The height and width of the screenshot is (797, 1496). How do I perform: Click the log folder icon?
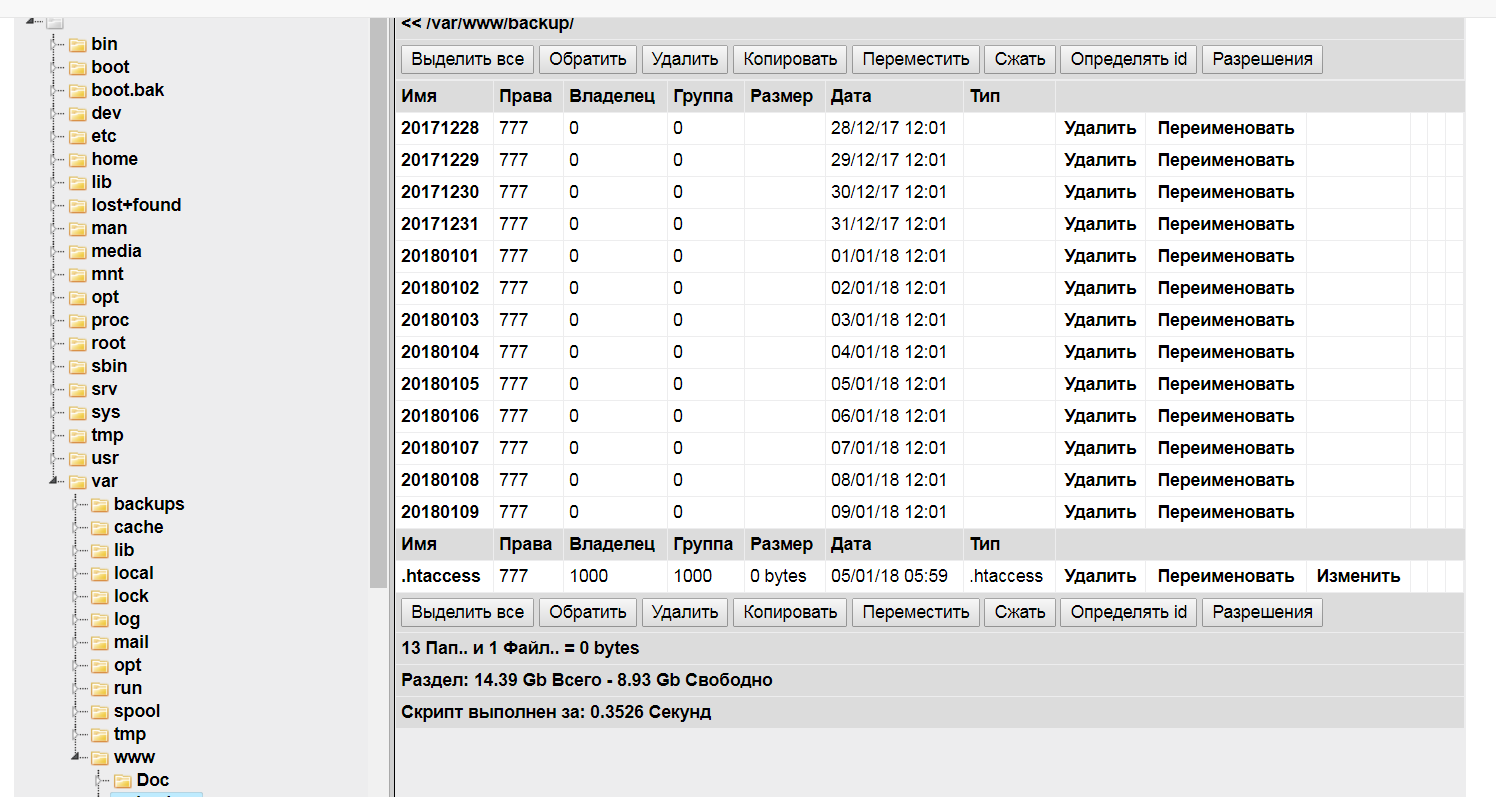point(100,619)
